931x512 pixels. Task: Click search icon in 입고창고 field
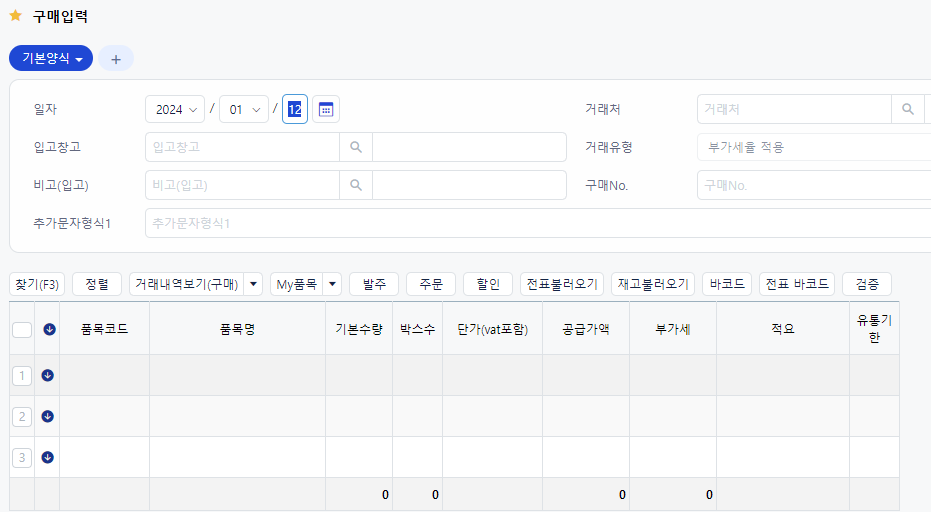point(356,147)
